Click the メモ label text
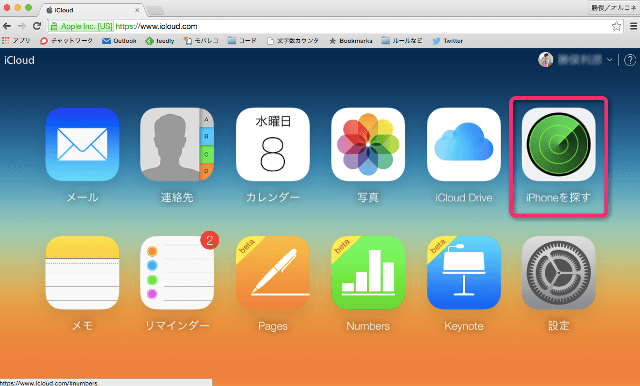 [82, 326]
